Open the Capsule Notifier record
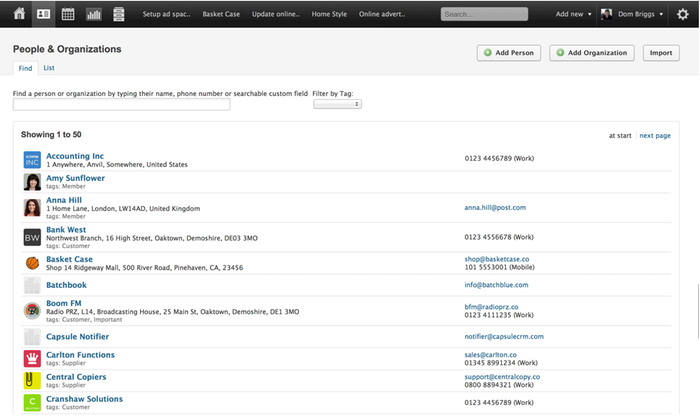This screenshot has height=419, width=700. click(x=77, y=336)
